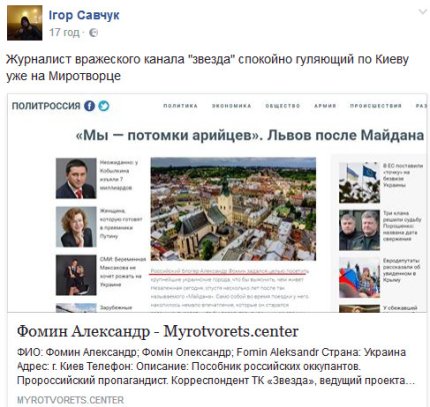Click the 17 год timestamp
The width and height of the screenshot is (430, 407).
64,32
